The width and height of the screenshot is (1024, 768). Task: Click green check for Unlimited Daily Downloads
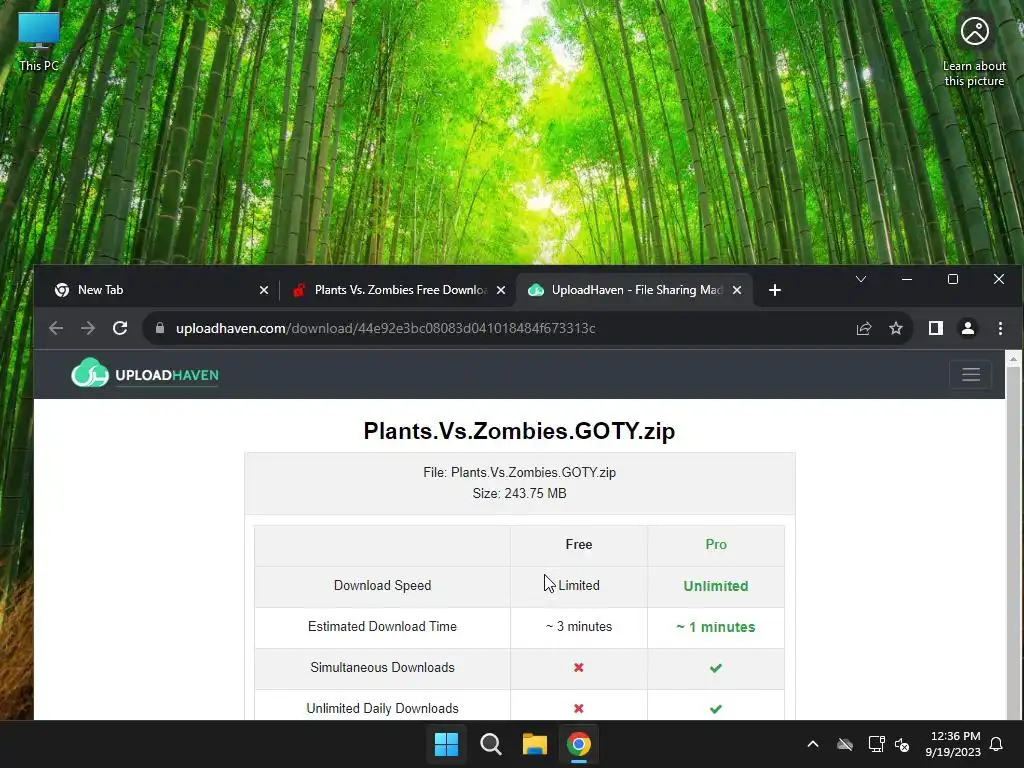tap(716, 709)
